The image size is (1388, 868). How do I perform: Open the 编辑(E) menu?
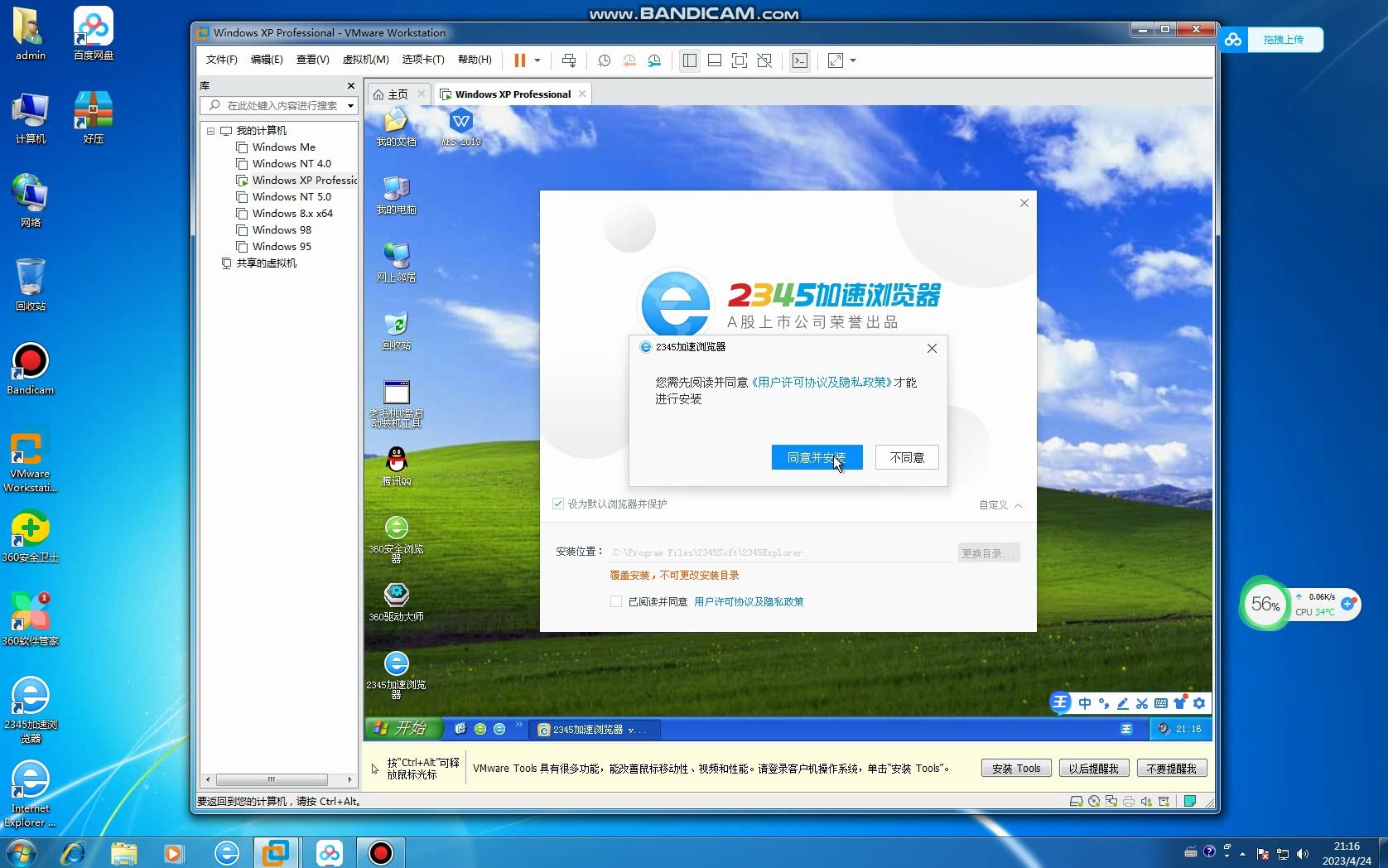pos(267,60)
